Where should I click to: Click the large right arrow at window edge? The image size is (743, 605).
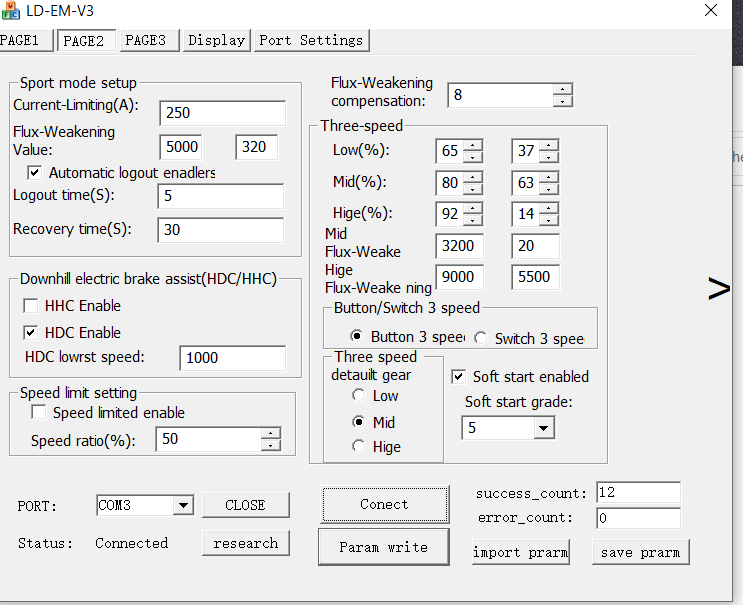pos(718,290)
